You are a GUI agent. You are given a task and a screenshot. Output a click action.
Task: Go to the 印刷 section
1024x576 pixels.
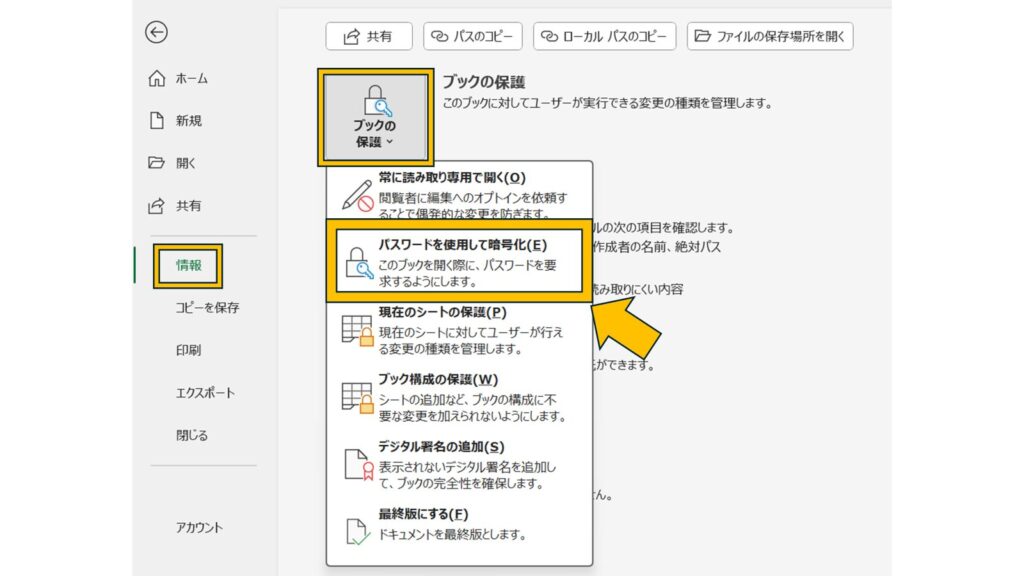(188, 350)
